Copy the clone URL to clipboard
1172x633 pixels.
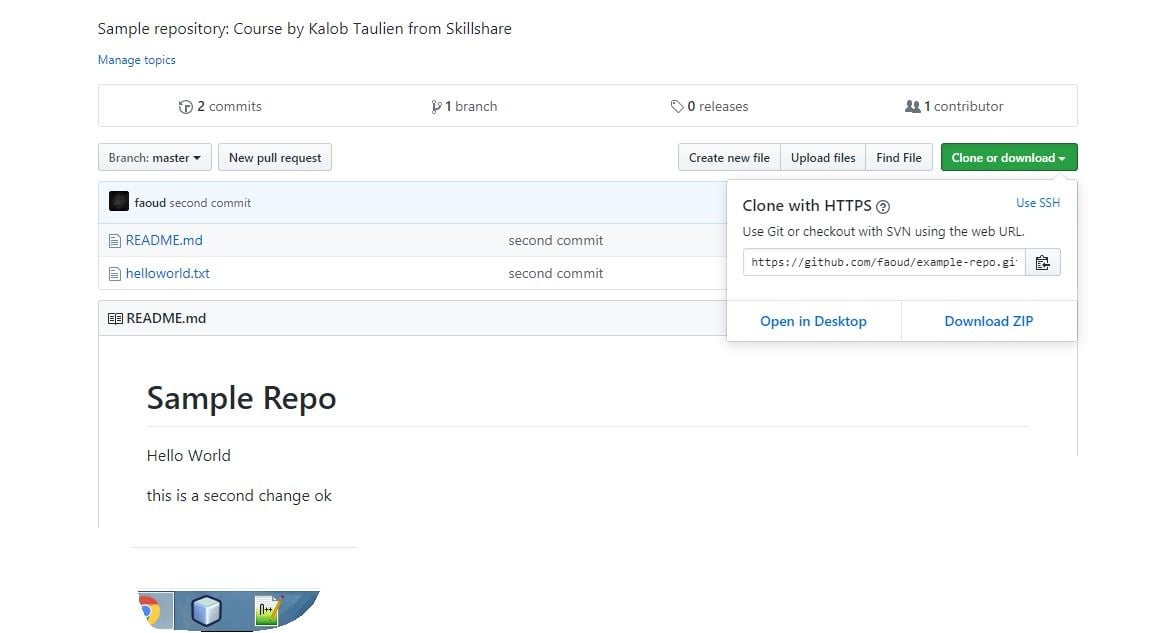coord(1043,262)
